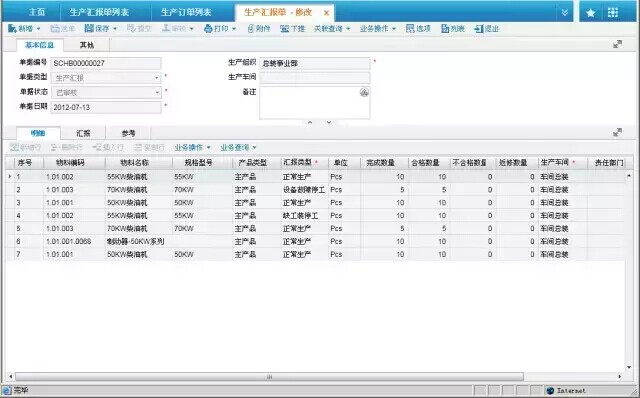640x398 pixels.
Task: Maximize the basic info panel via expand icon
Action: [618, 44]
